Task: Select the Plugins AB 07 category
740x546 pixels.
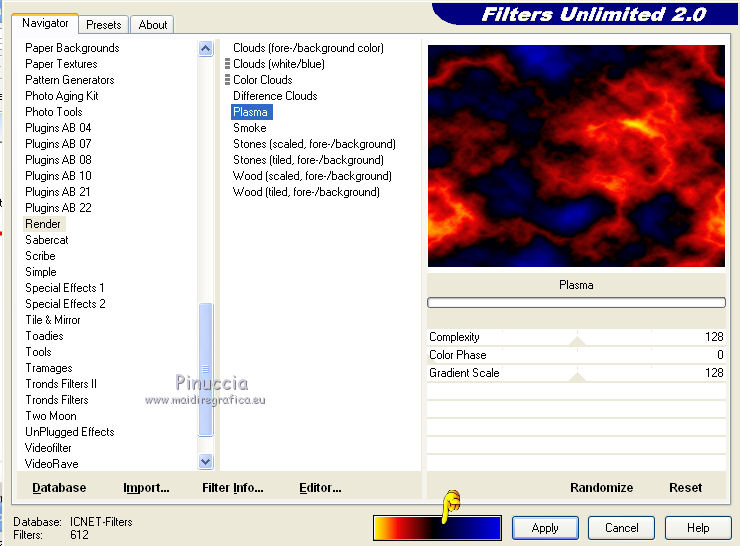Action: (58, 143)
